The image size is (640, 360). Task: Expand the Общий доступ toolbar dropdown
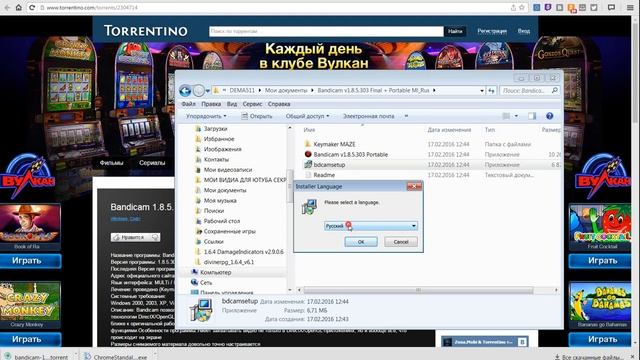307,116
